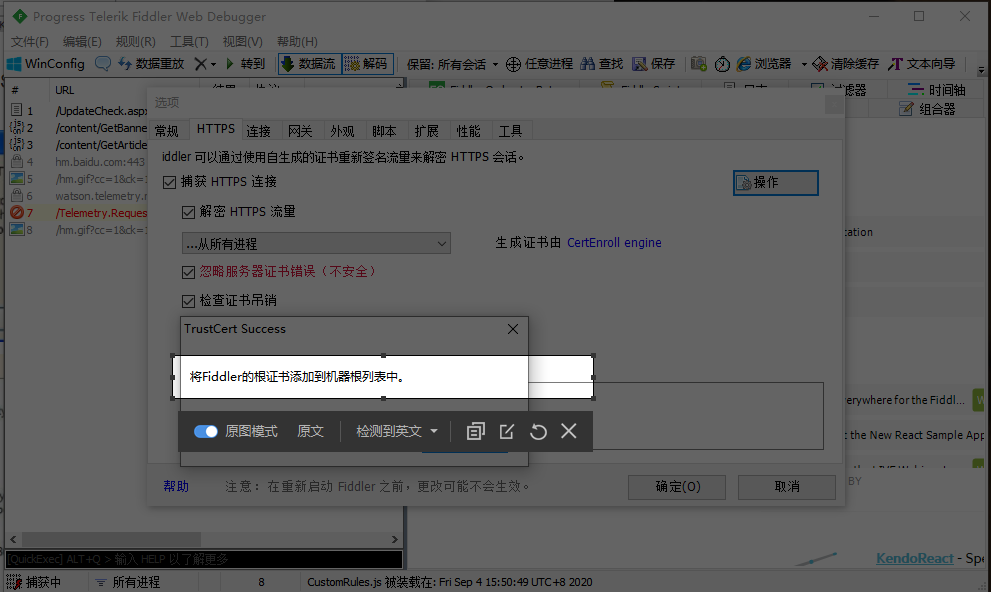Open the 检测到英文 language dropdown

click(396, 431)
